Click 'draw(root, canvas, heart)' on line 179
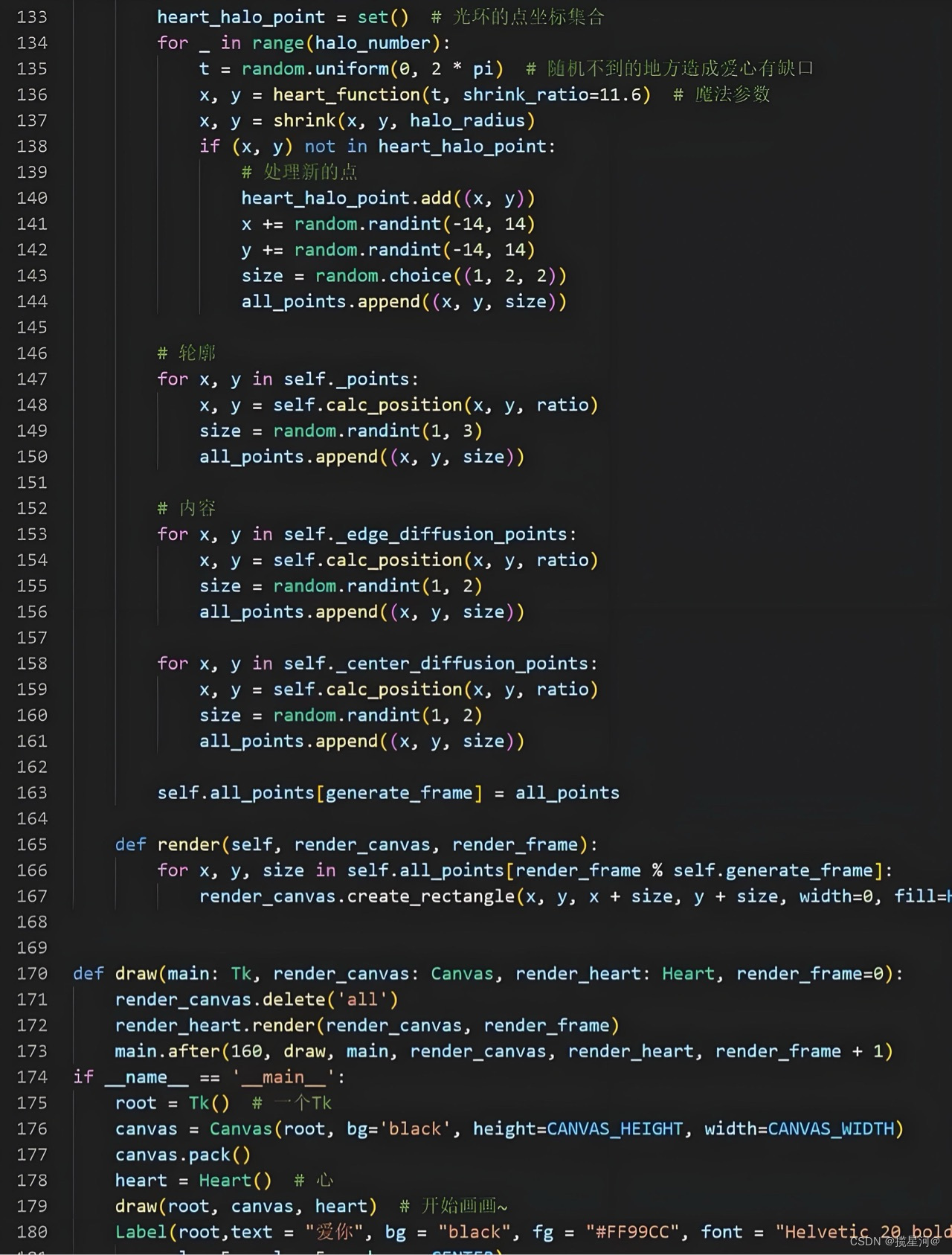The height and width of the screenshot is (1255, 952). (246, 1206)
